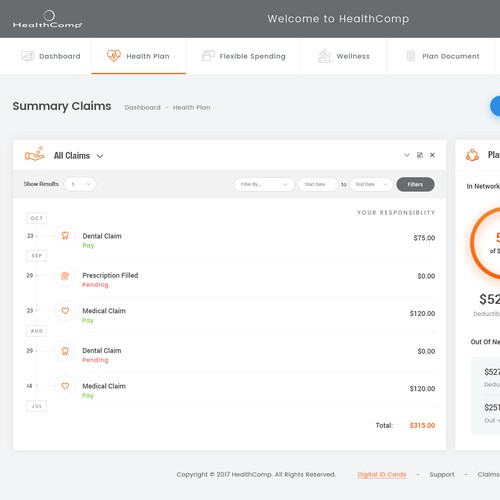This screenshot has height=500, width=500.
Task: Click the Summary Claims page heading
Action: (62, 106)
